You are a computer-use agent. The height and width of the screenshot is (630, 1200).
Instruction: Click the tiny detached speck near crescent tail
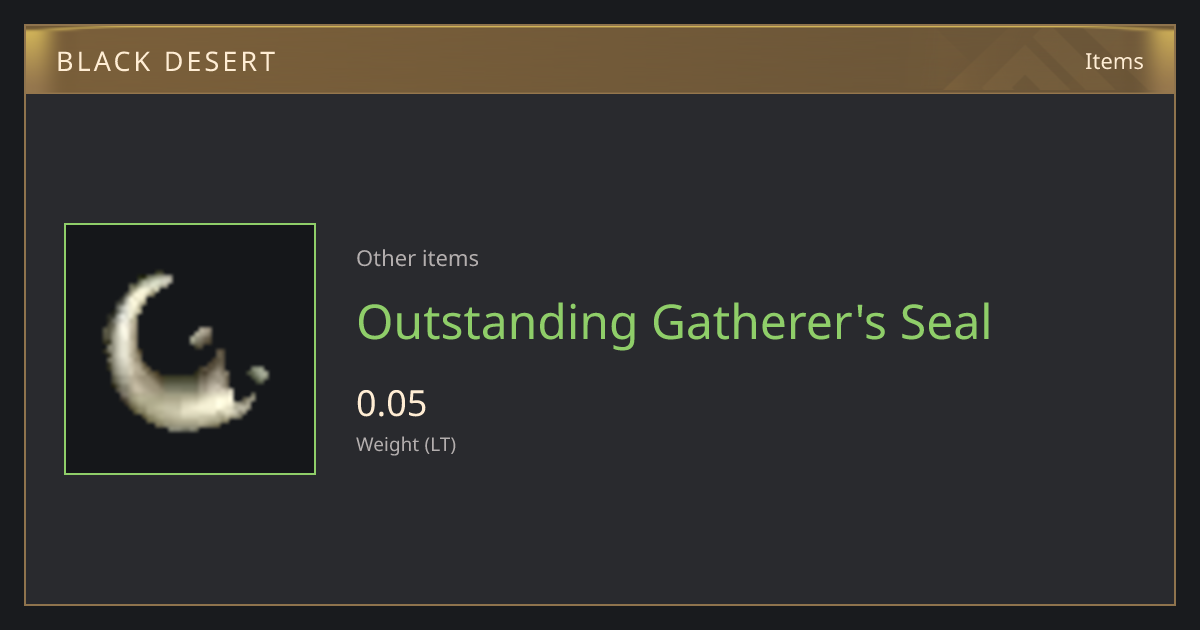click(258, 374)
